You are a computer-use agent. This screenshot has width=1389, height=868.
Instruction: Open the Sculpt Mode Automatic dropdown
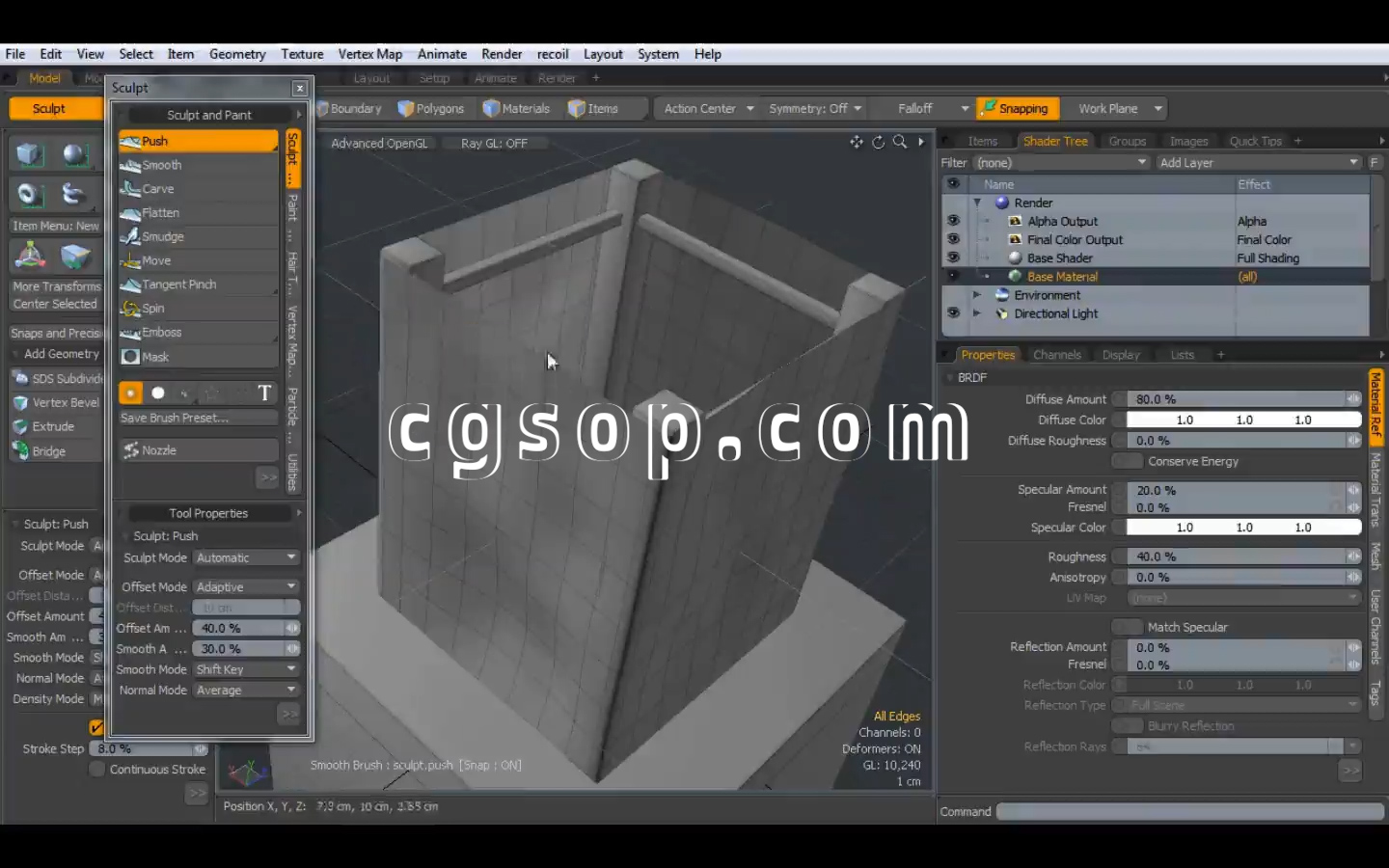click(246, 557)
